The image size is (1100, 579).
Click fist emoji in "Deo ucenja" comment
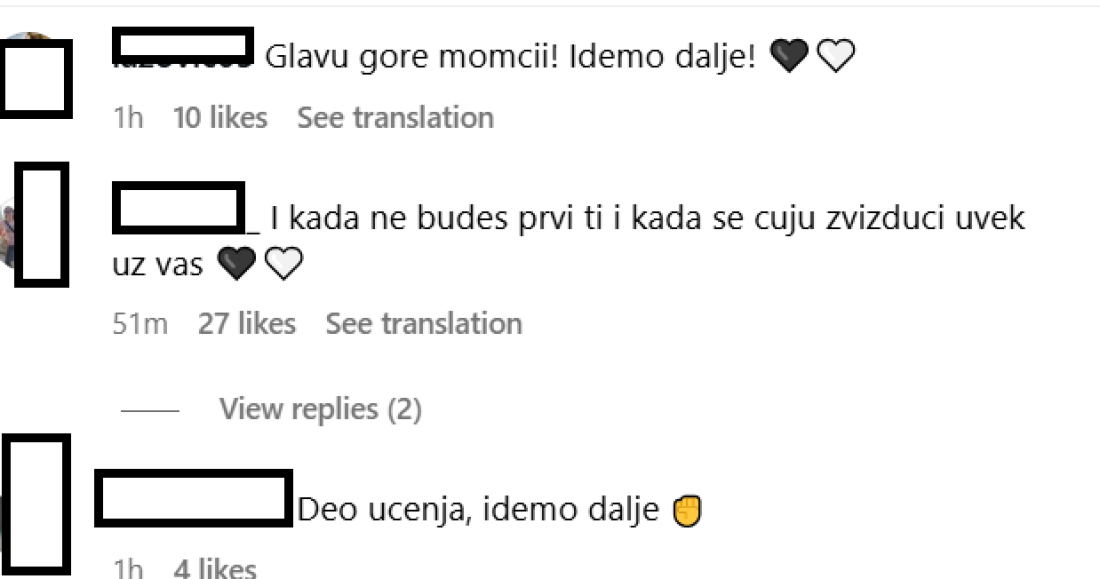coord(687,511)
